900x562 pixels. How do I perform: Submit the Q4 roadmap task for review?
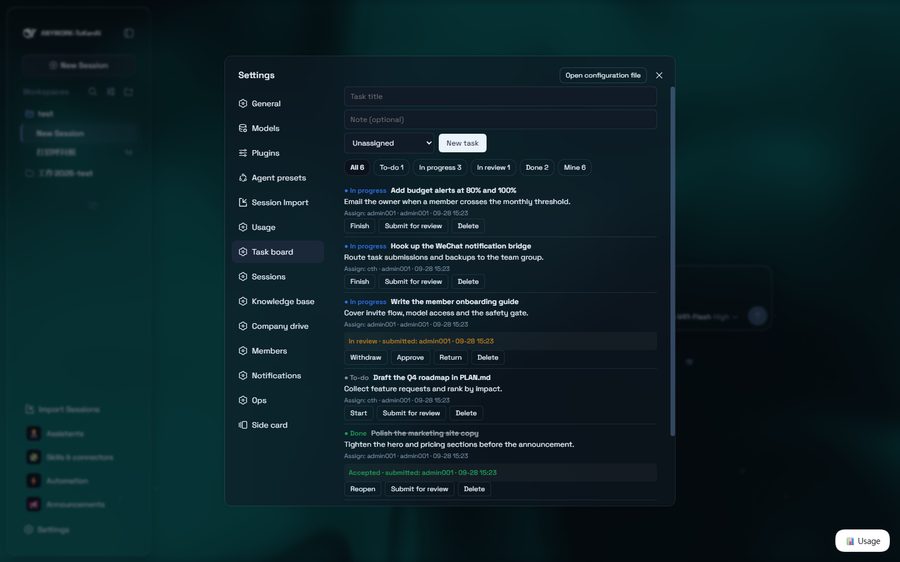click(411, 413)
